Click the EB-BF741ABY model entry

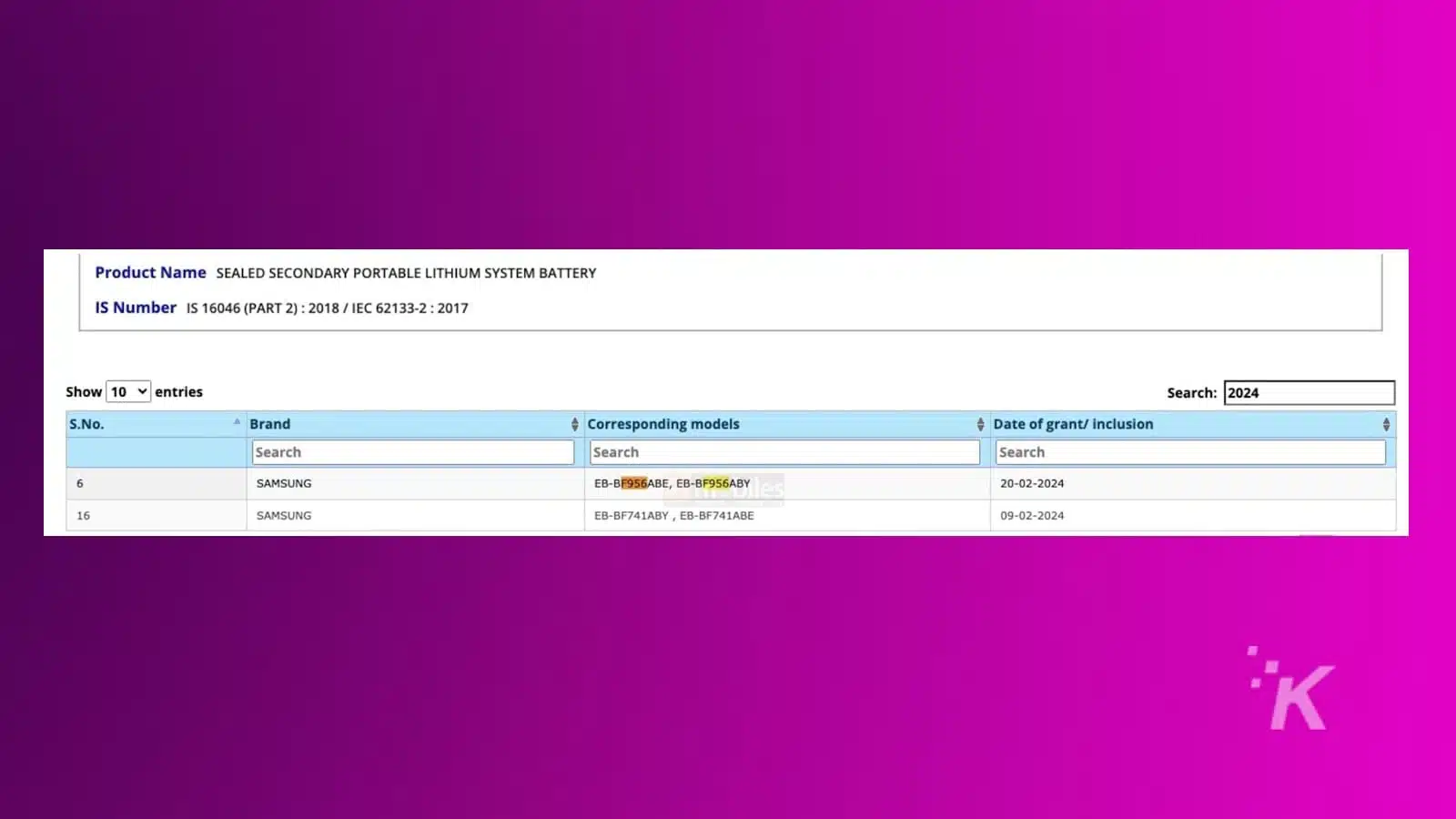(x=631, y=516)
